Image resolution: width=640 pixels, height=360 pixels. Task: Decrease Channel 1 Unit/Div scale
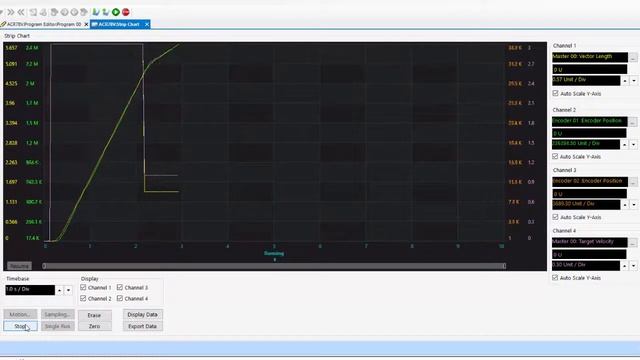click(x=633, y=81)
